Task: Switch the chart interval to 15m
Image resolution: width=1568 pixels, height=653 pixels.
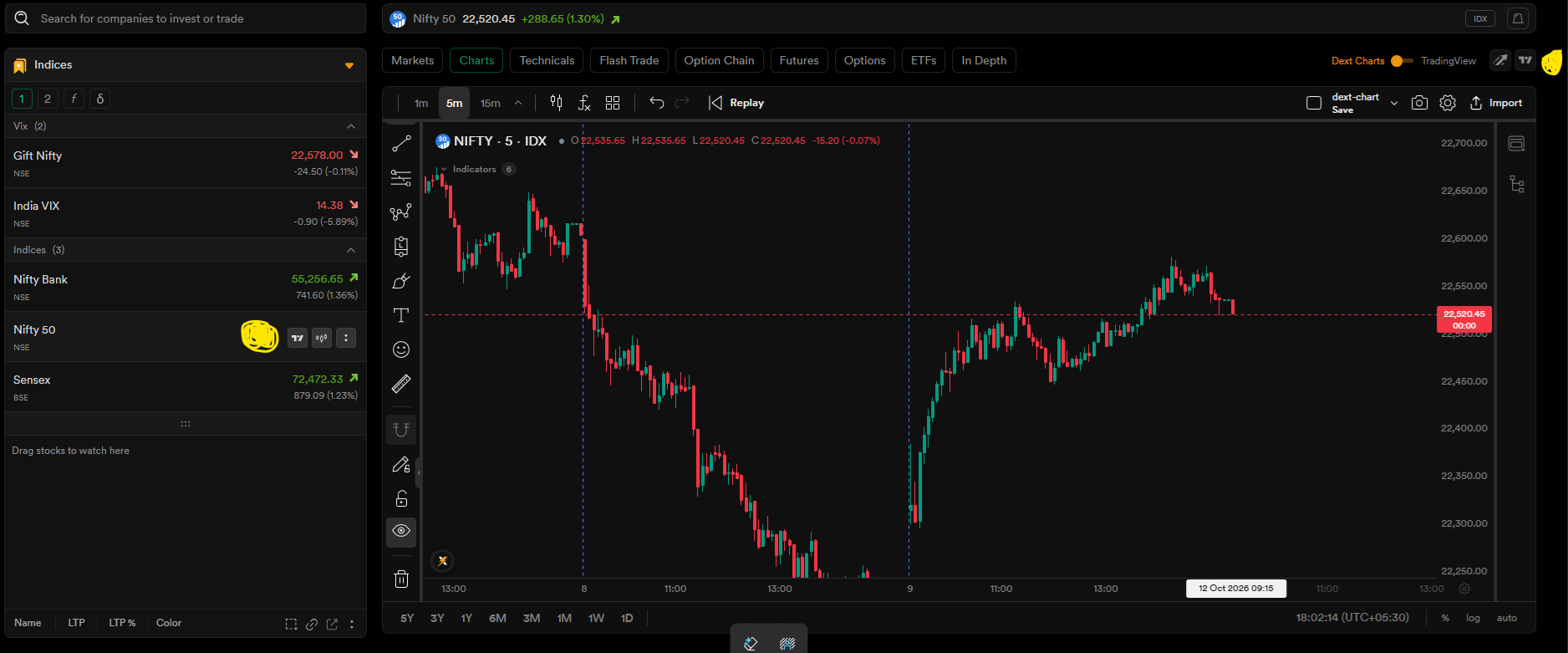Action: (491, 103)
